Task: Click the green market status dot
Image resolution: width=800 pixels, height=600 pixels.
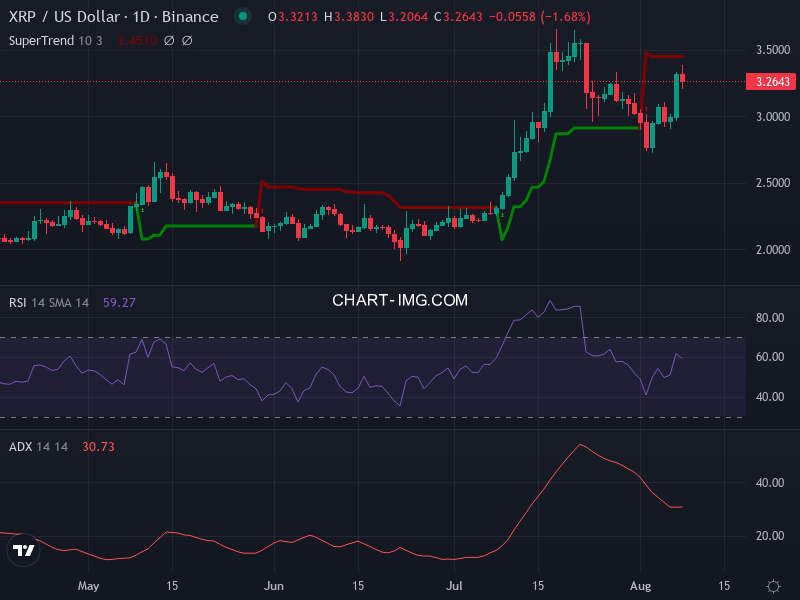Action: pos(243,16)
